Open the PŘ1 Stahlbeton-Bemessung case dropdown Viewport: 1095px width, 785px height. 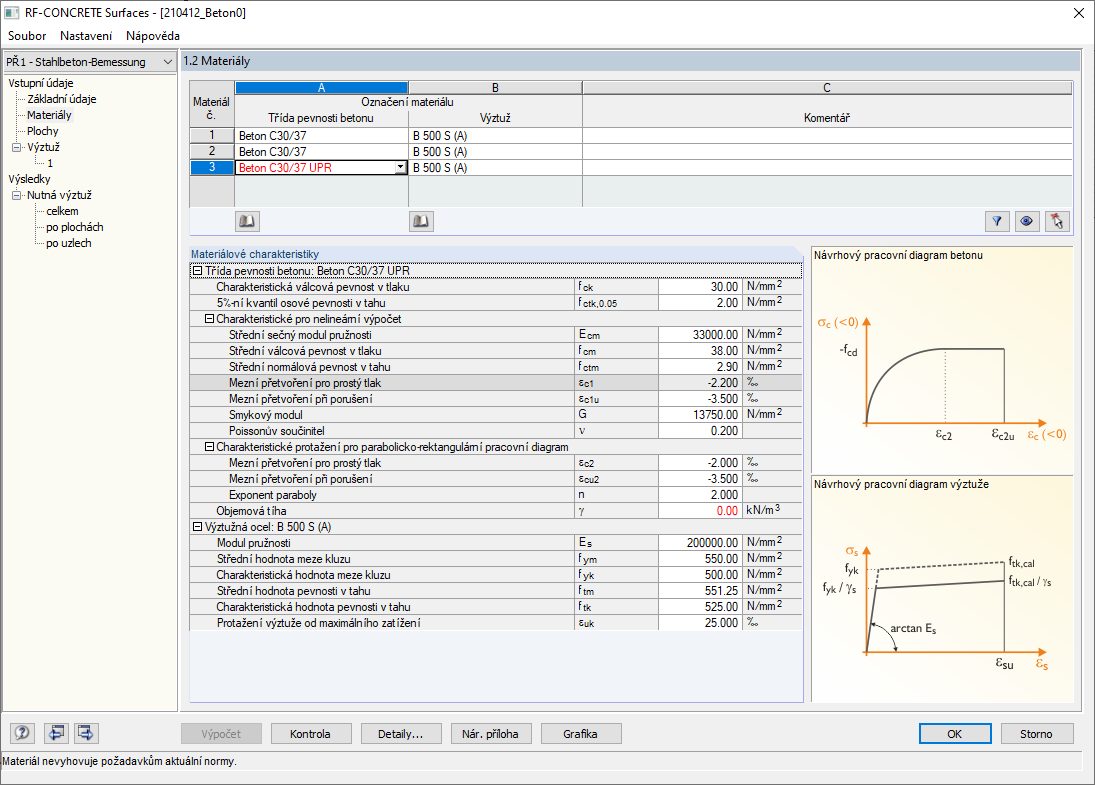[89, 61]
